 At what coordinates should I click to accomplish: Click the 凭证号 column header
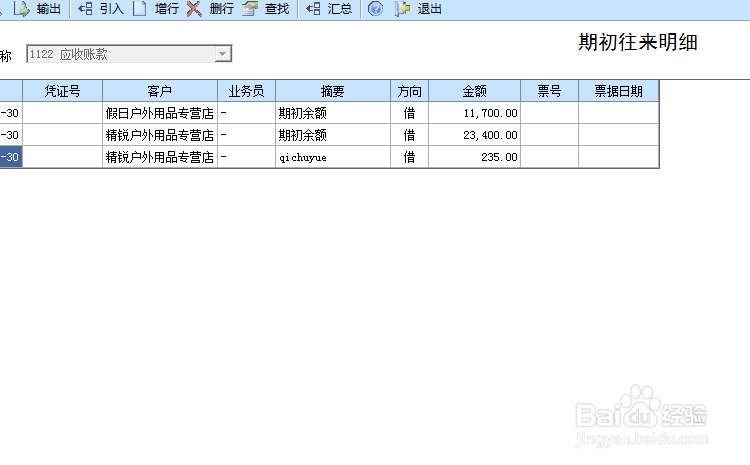point(62,91)
